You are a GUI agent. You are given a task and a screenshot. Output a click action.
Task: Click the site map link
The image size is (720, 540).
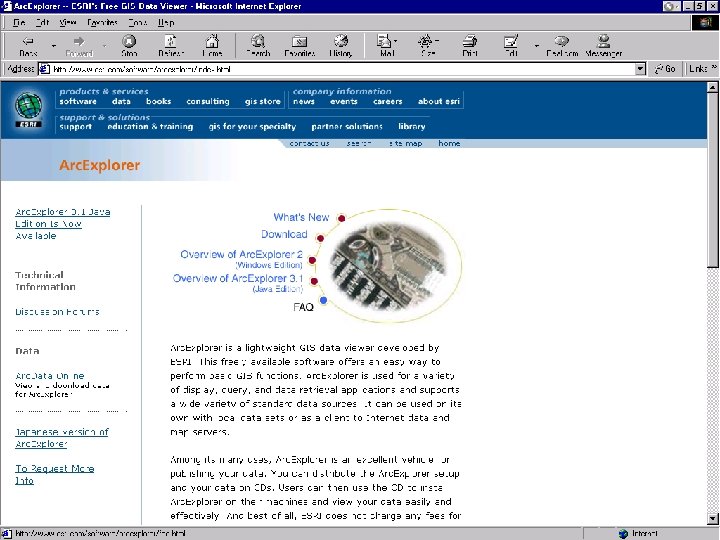[405, 143]
